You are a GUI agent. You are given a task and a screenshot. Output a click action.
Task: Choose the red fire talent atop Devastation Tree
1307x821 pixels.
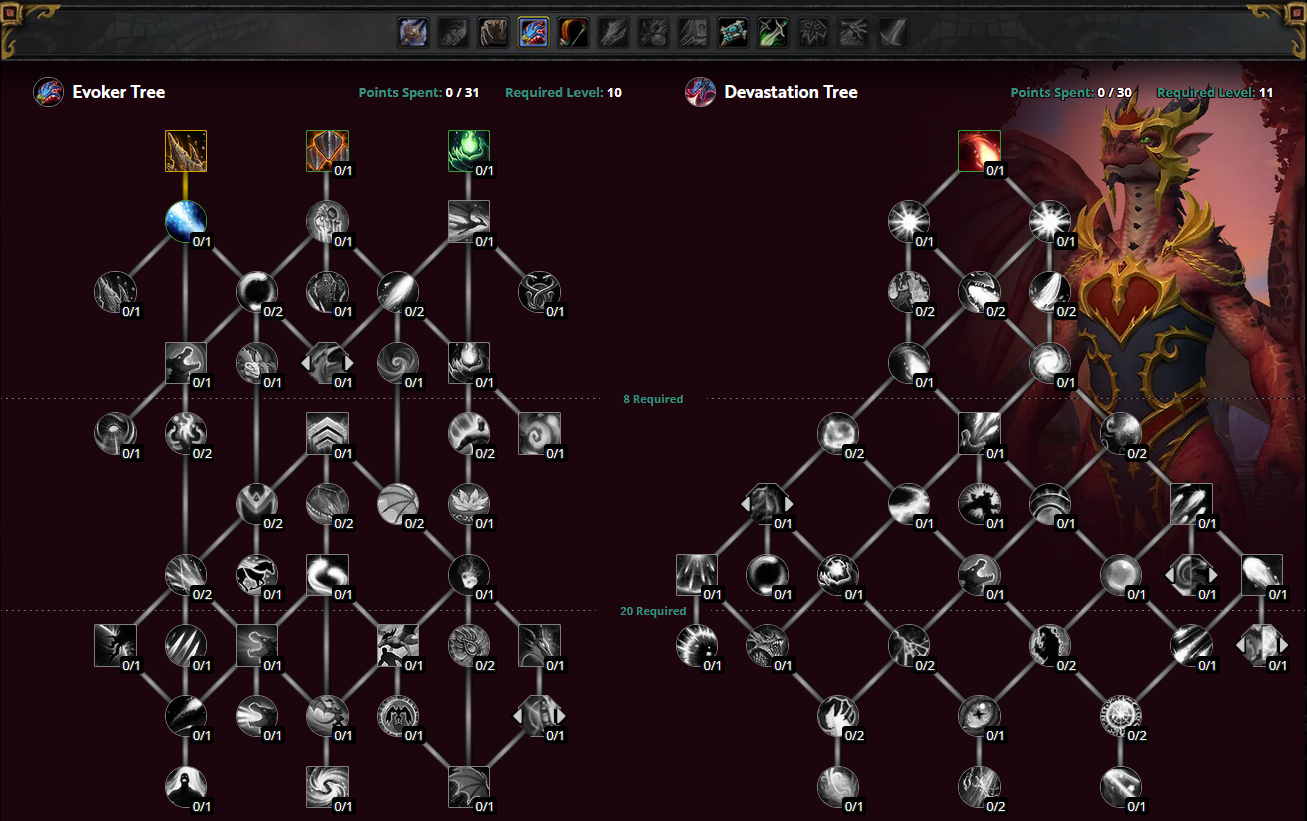(x=979, y=151)
